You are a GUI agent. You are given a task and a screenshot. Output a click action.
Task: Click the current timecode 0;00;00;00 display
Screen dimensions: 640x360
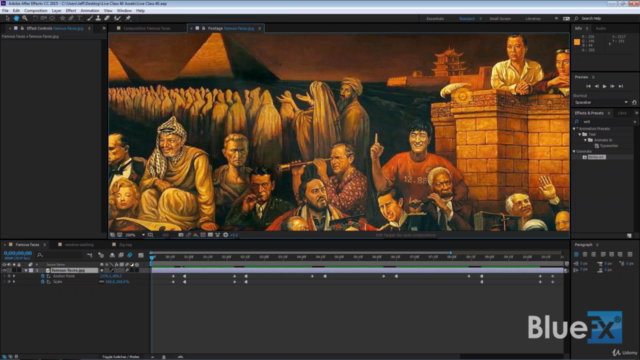click(x=18, y=253)
